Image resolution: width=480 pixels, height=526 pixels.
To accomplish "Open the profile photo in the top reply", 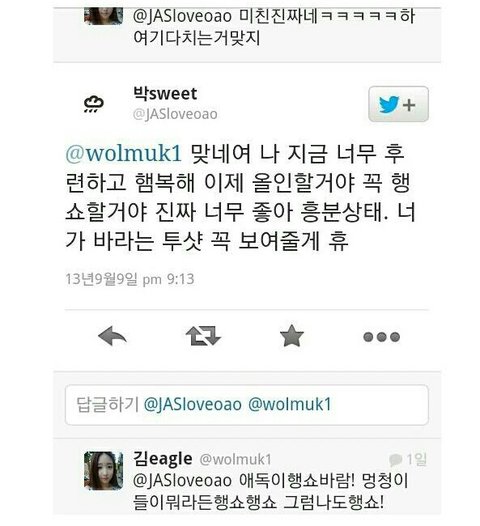I will coord(103,16).
